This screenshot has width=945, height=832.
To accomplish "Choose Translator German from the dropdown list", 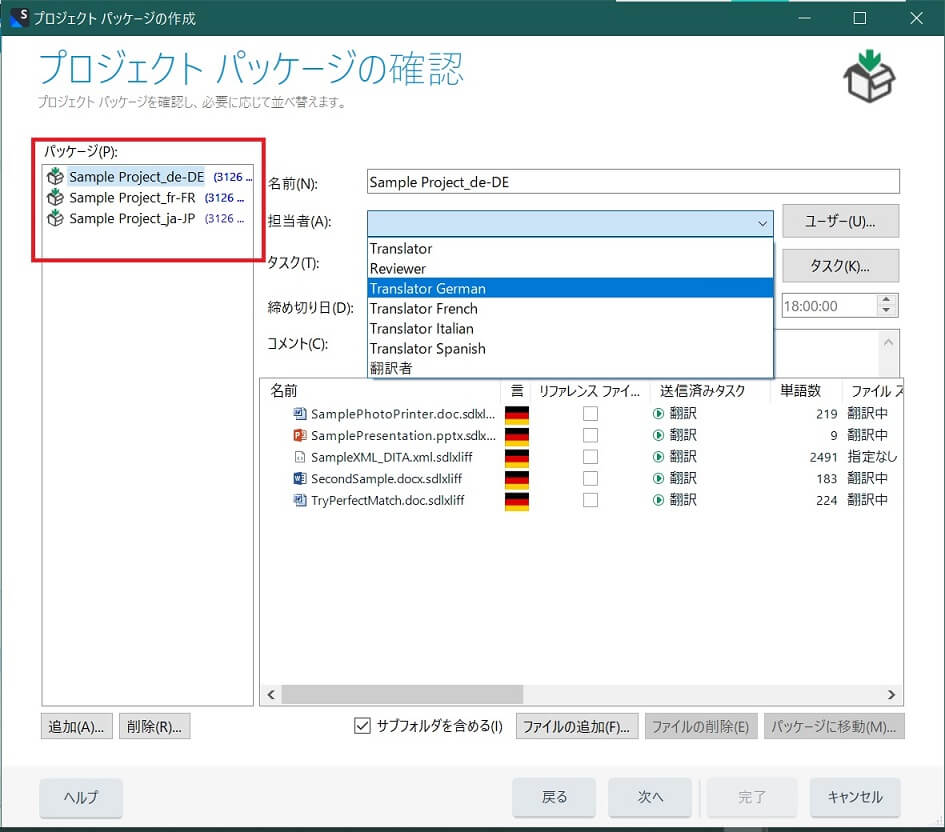I will tap(427, 288).
